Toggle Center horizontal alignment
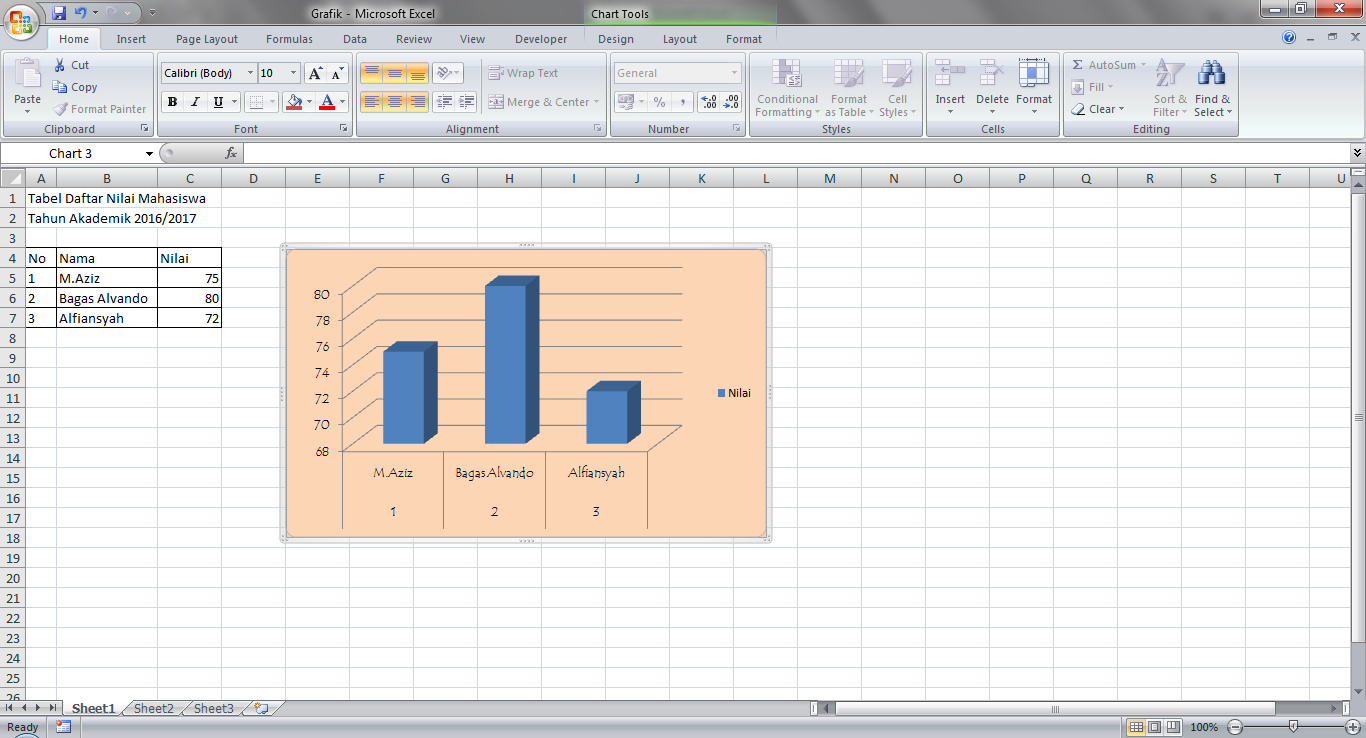This screenshot has width=1366, height=738. [x=394, y=102]
